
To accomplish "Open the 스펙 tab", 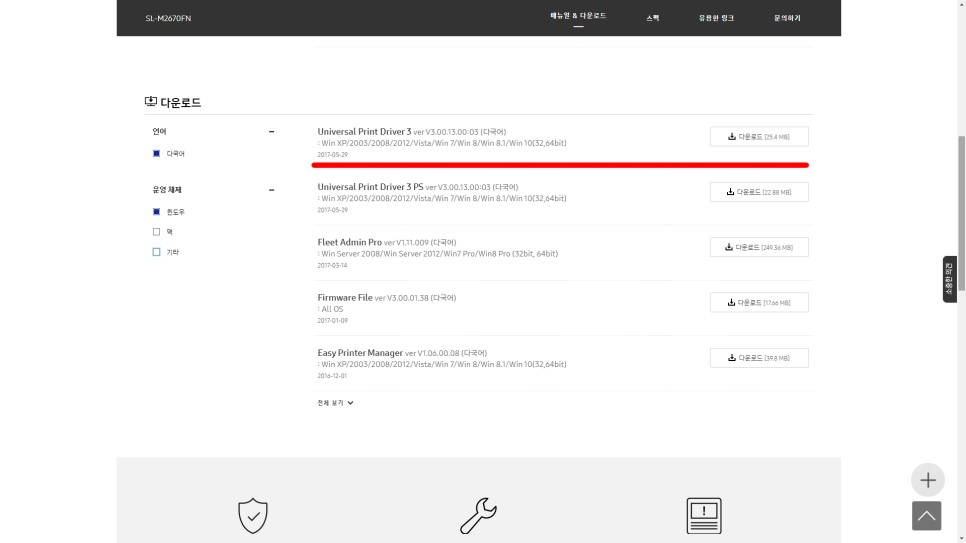I will pos(653,18).
